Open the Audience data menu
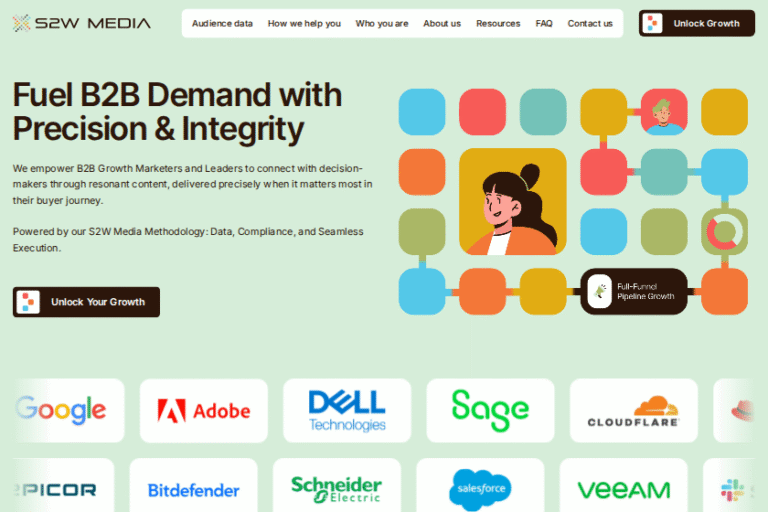Viewport: 768px width, 512px height. 222,24
